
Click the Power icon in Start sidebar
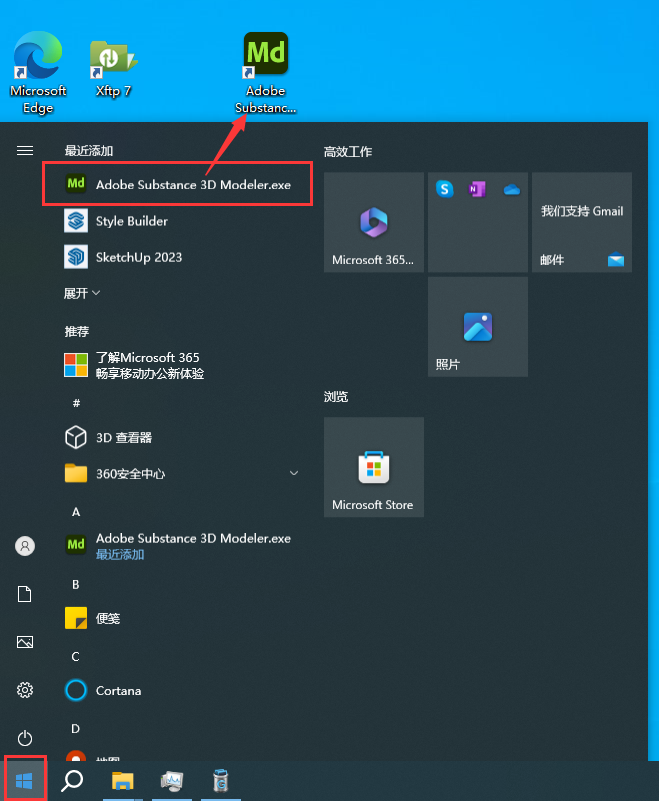(x=25, y=738)
